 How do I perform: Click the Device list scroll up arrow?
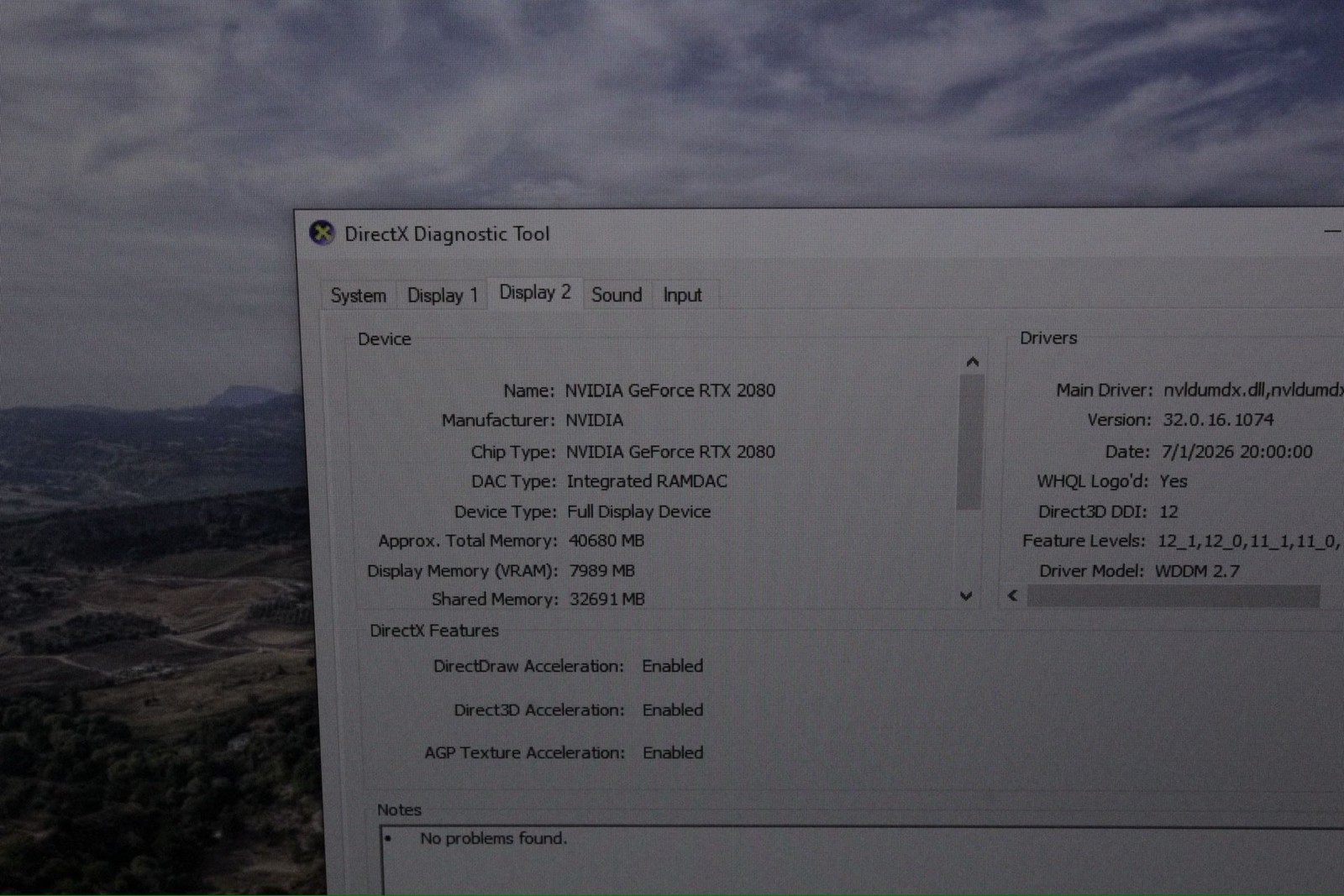coord(972,362)
